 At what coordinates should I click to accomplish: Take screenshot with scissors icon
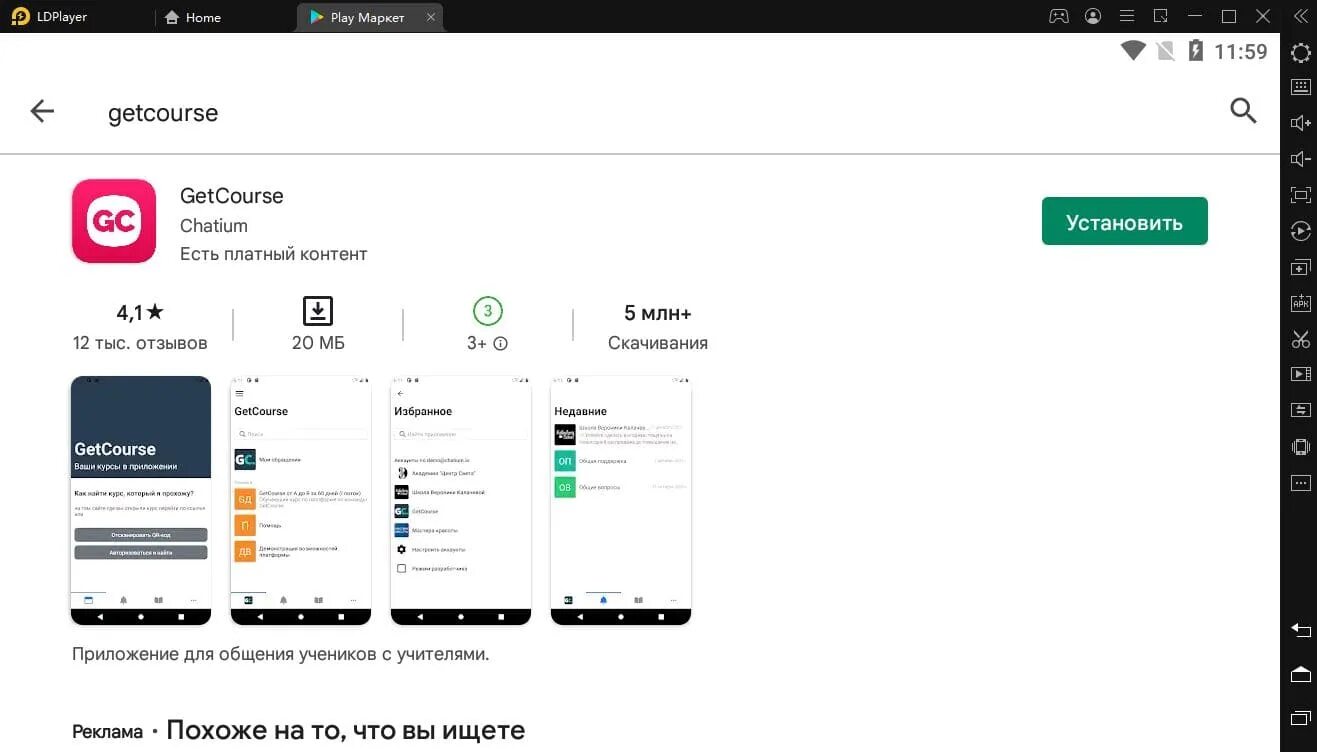(x=1300, y=339)
